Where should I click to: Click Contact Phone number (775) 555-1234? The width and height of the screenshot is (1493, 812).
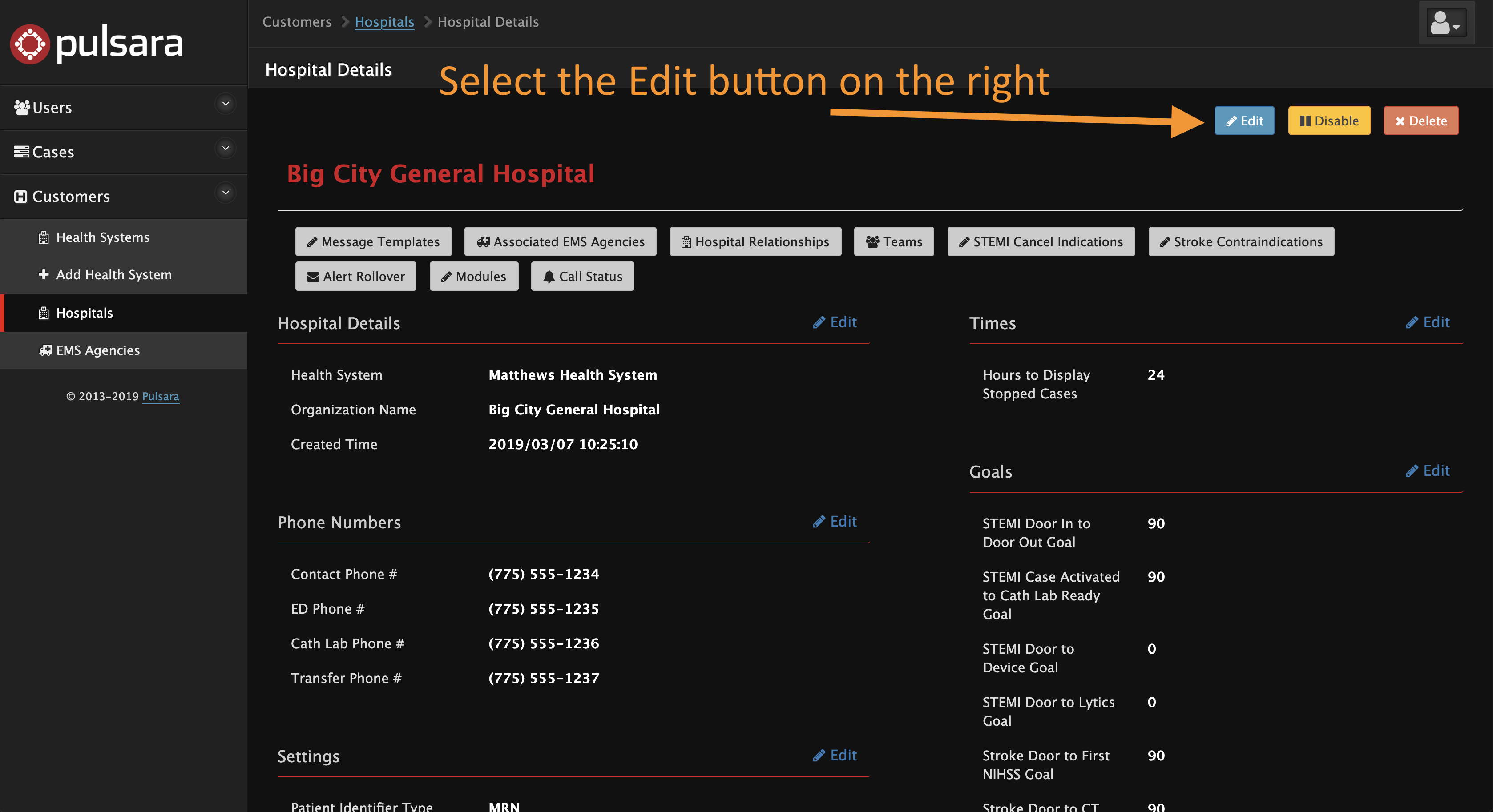point(544,575)
